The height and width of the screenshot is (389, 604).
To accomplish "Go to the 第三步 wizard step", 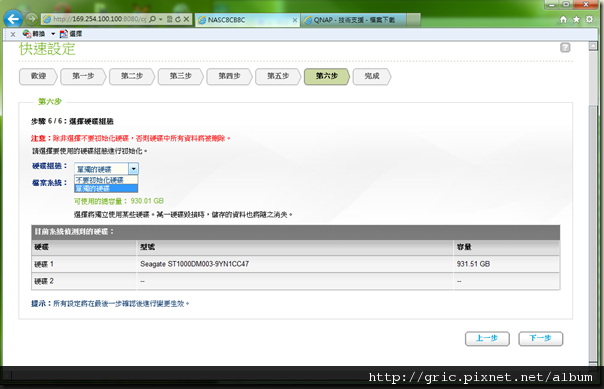I will click(181, 76).
